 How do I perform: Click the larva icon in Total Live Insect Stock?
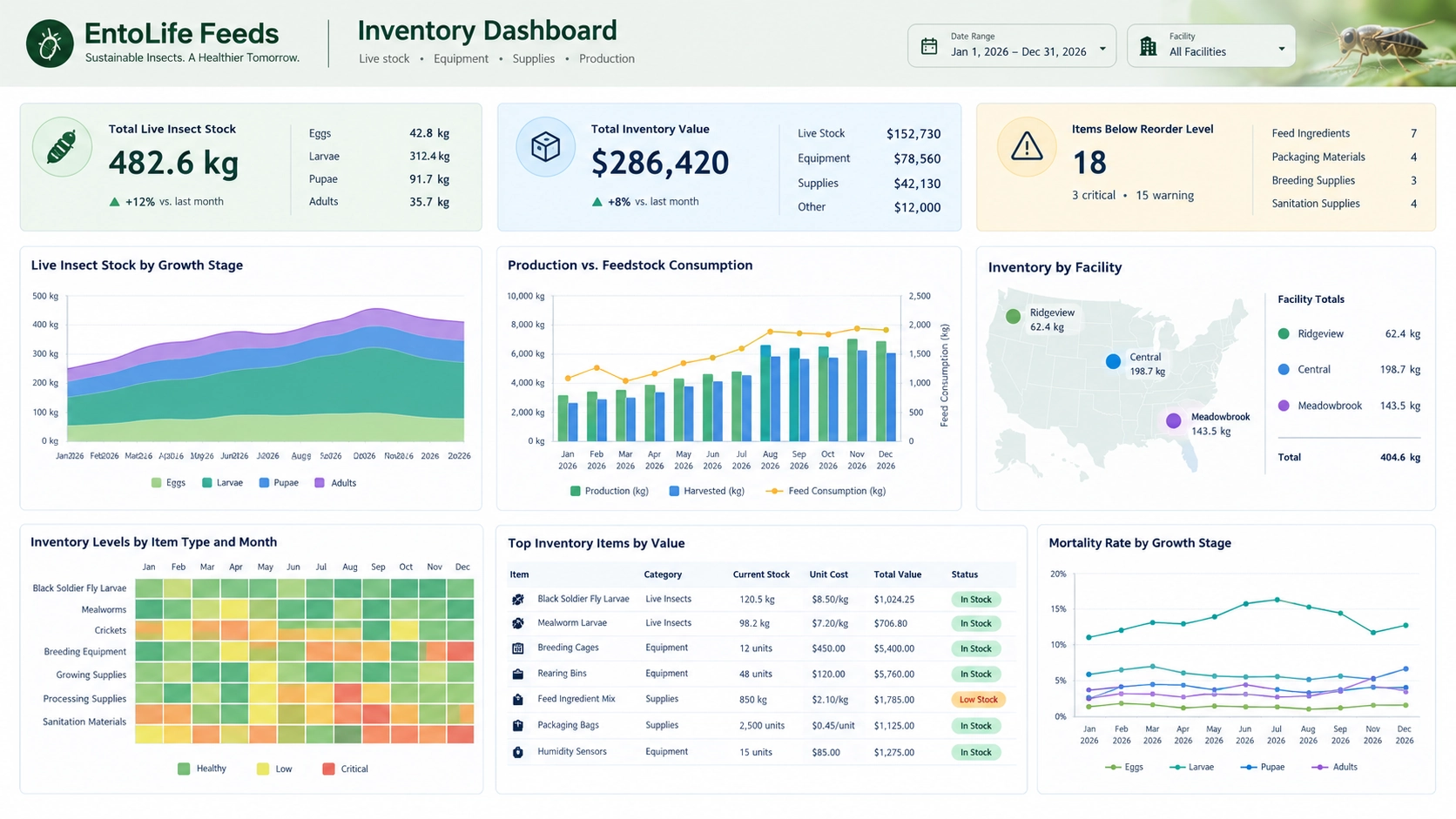62,147
